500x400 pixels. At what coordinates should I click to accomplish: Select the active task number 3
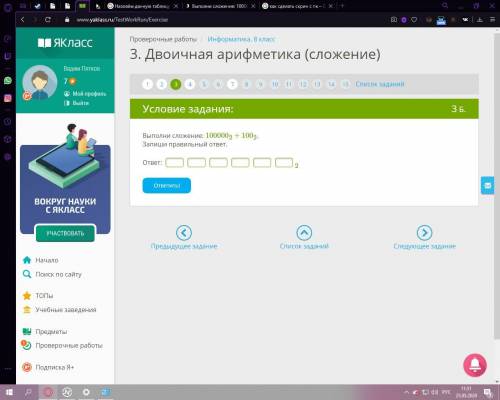pos(176,84)
